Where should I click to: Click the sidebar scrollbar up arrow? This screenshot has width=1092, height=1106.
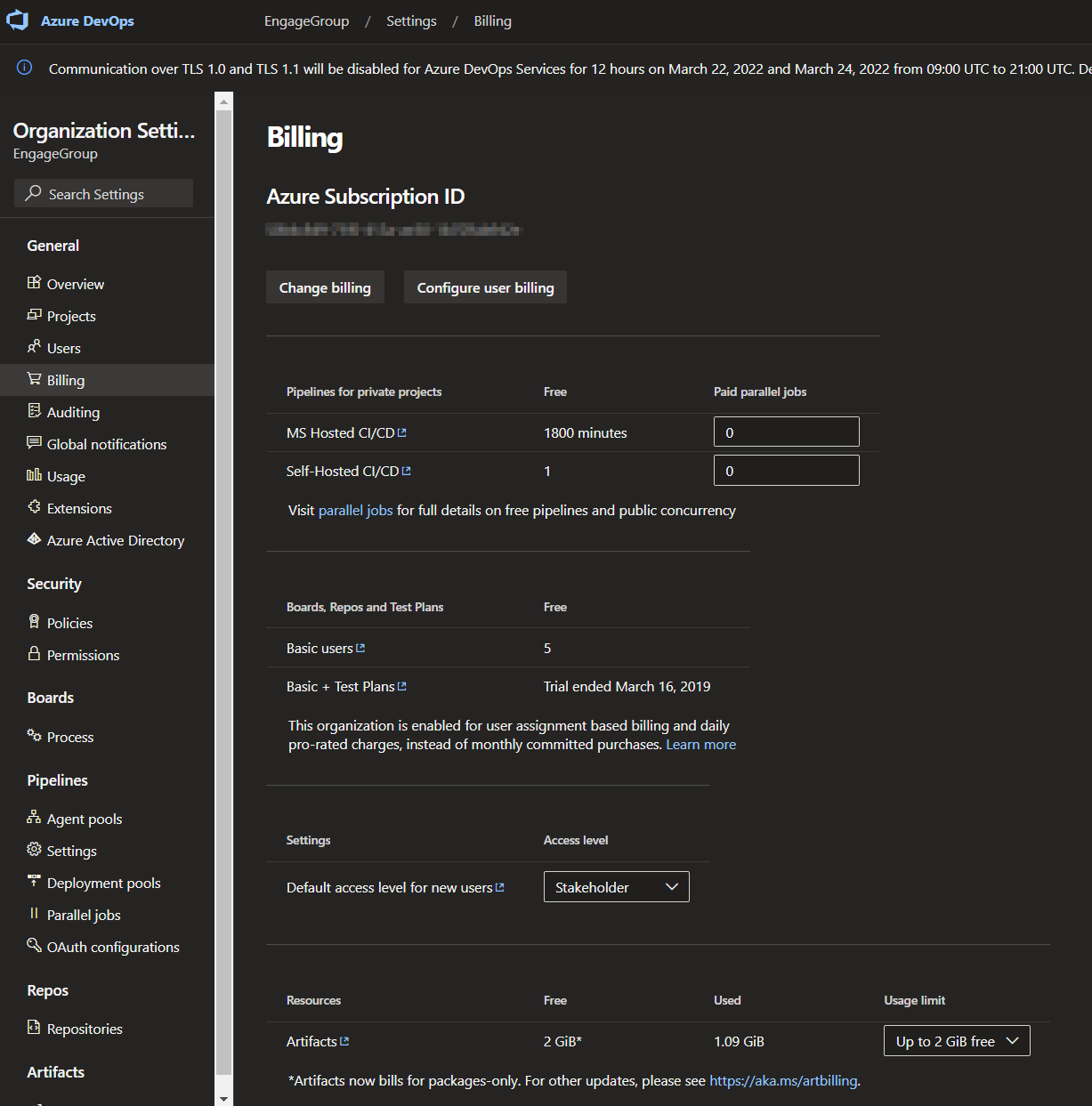pyautogui.click(x=224, y=102)
